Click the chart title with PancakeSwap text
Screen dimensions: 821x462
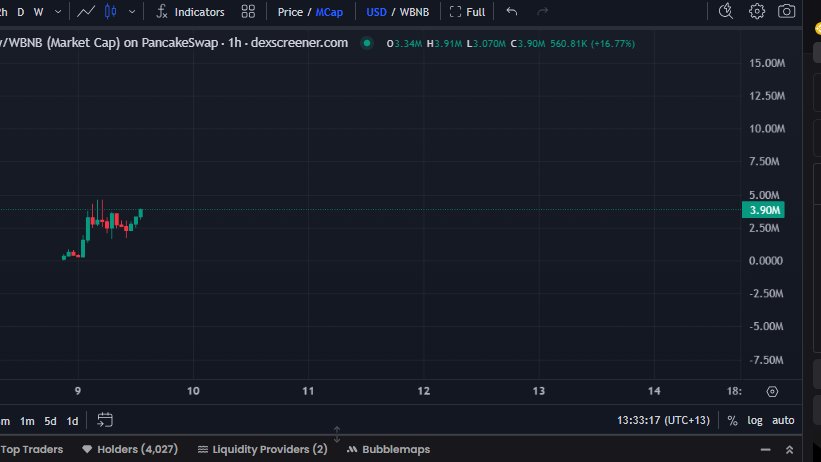point(174,43)
